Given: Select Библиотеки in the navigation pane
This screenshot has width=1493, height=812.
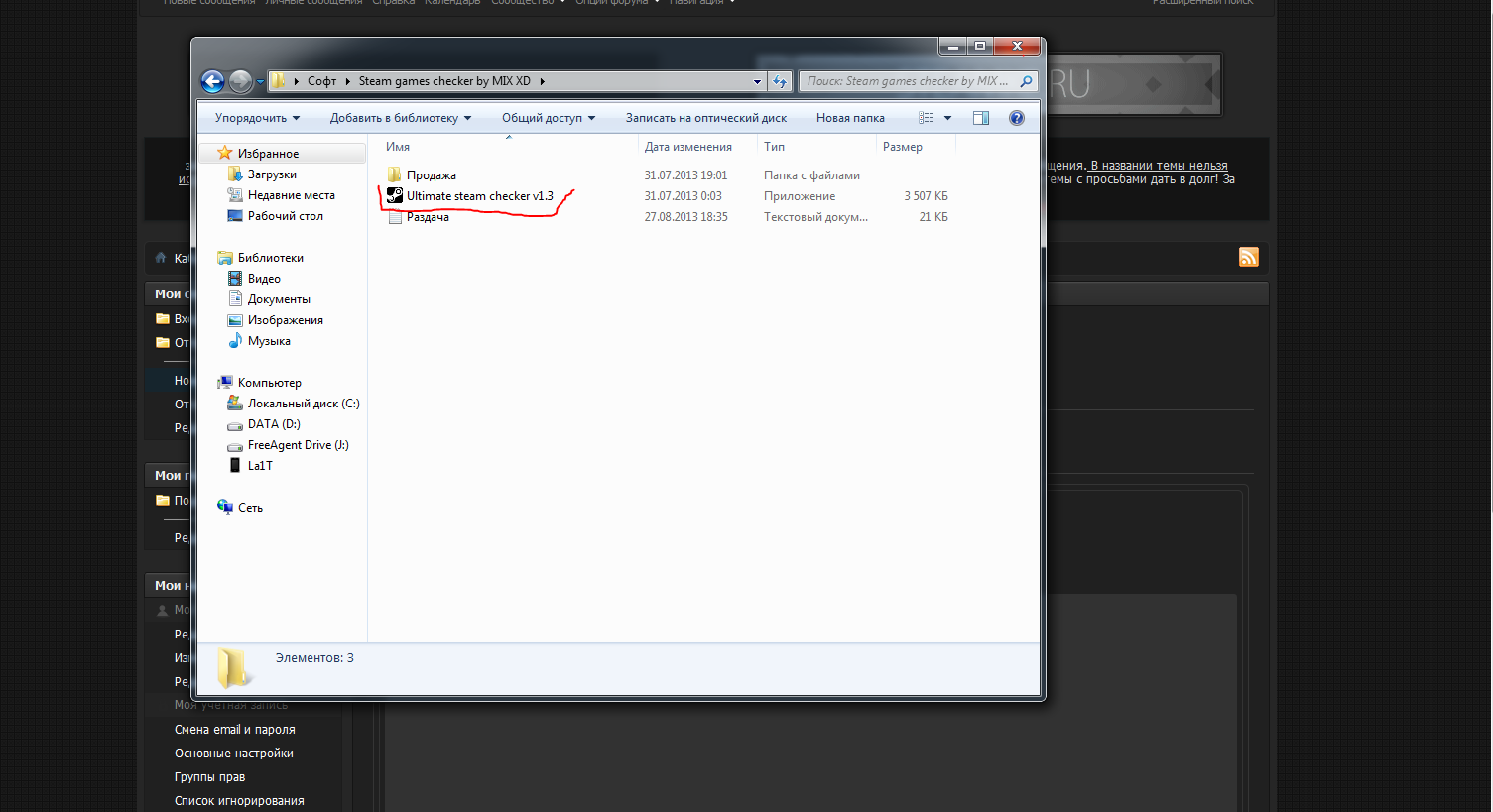Looking at the screenshot, I should click(271, 258).
